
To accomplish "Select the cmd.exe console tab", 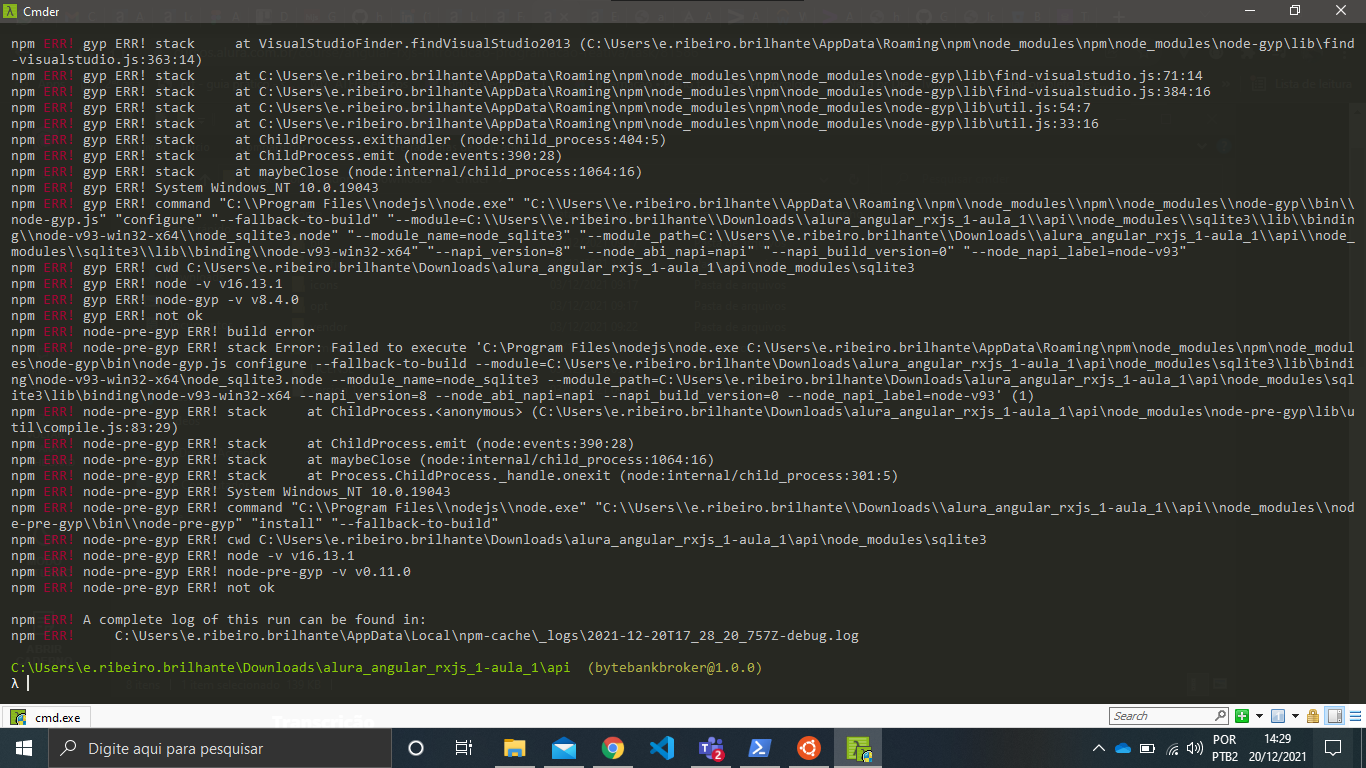I will [x=46, y=717].
